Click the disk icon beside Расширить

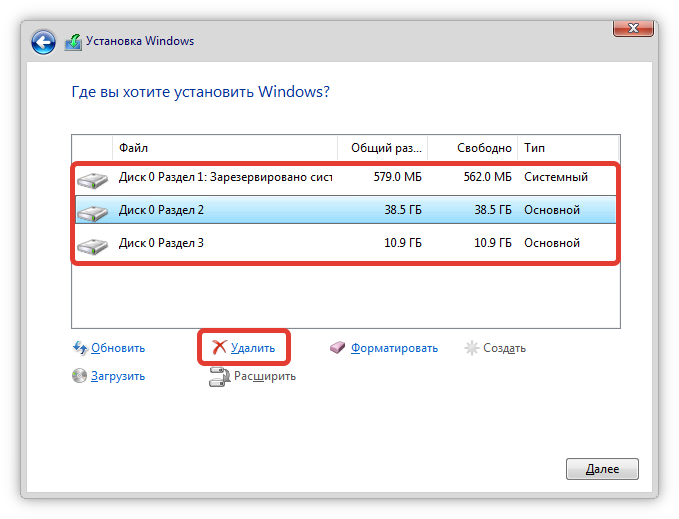(219, 376)
